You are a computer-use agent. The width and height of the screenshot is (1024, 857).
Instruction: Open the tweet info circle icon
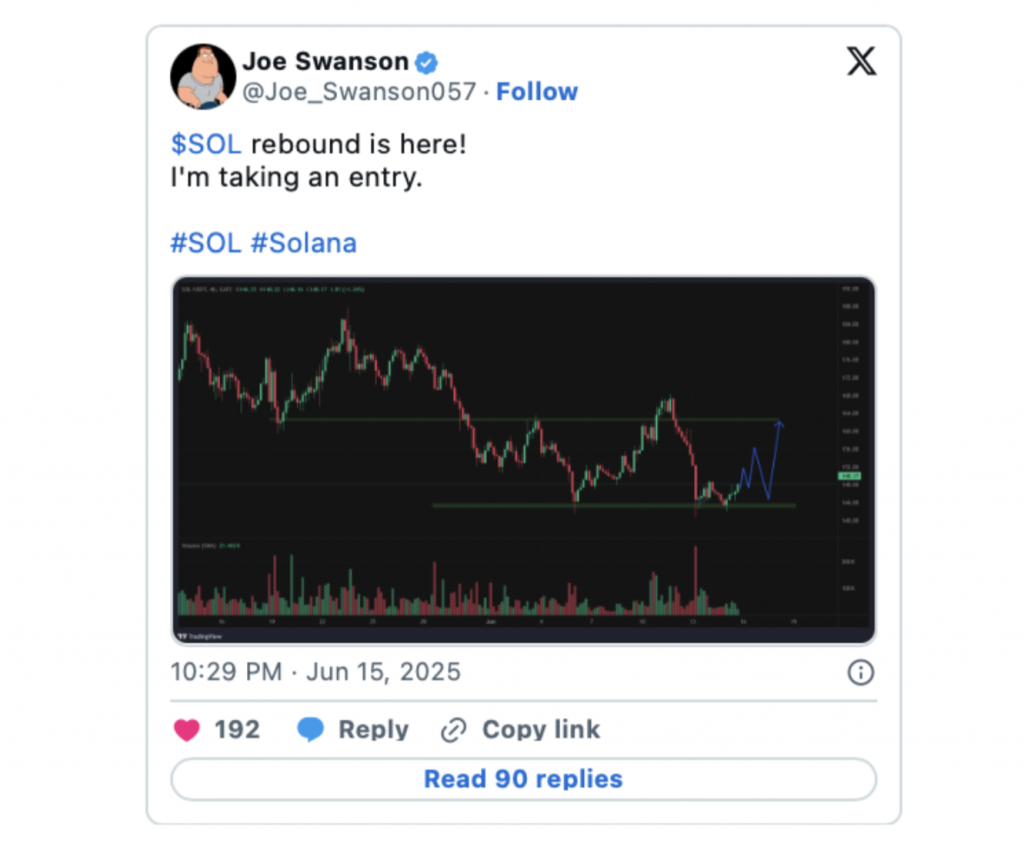click(860, 672)
